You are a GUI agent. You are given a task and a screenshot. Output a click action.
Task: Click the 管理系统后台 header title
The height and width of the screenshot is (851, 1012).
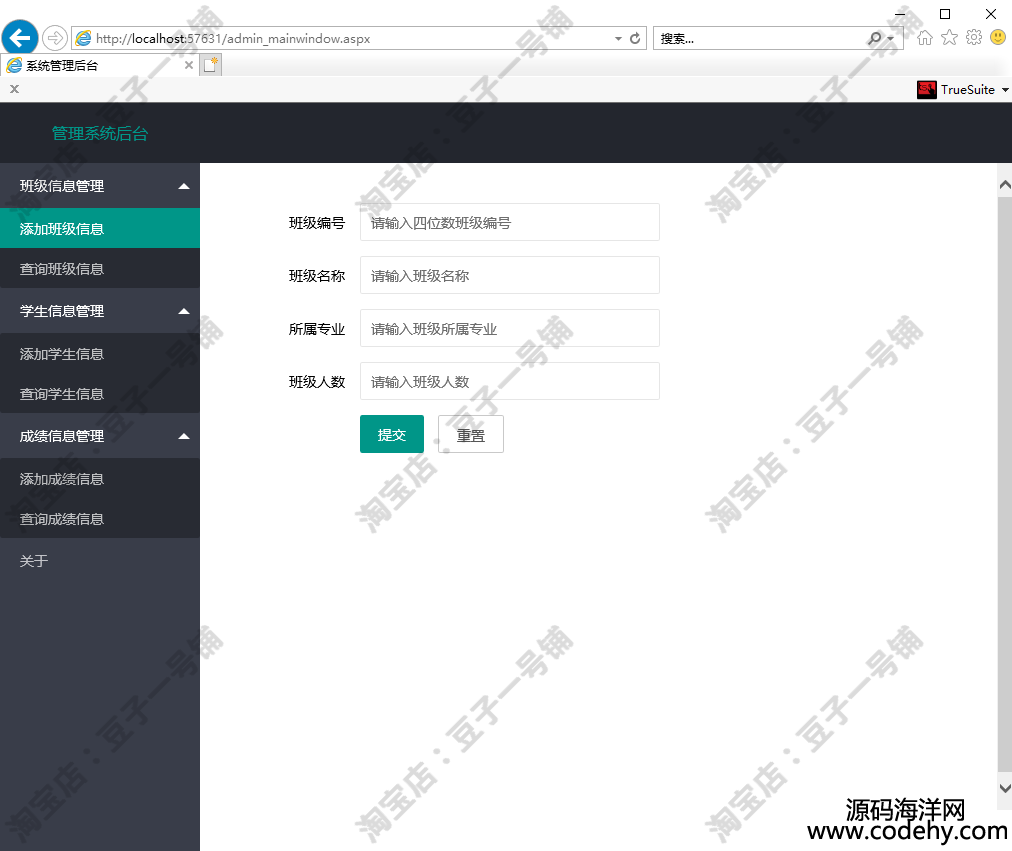point(100,134)
